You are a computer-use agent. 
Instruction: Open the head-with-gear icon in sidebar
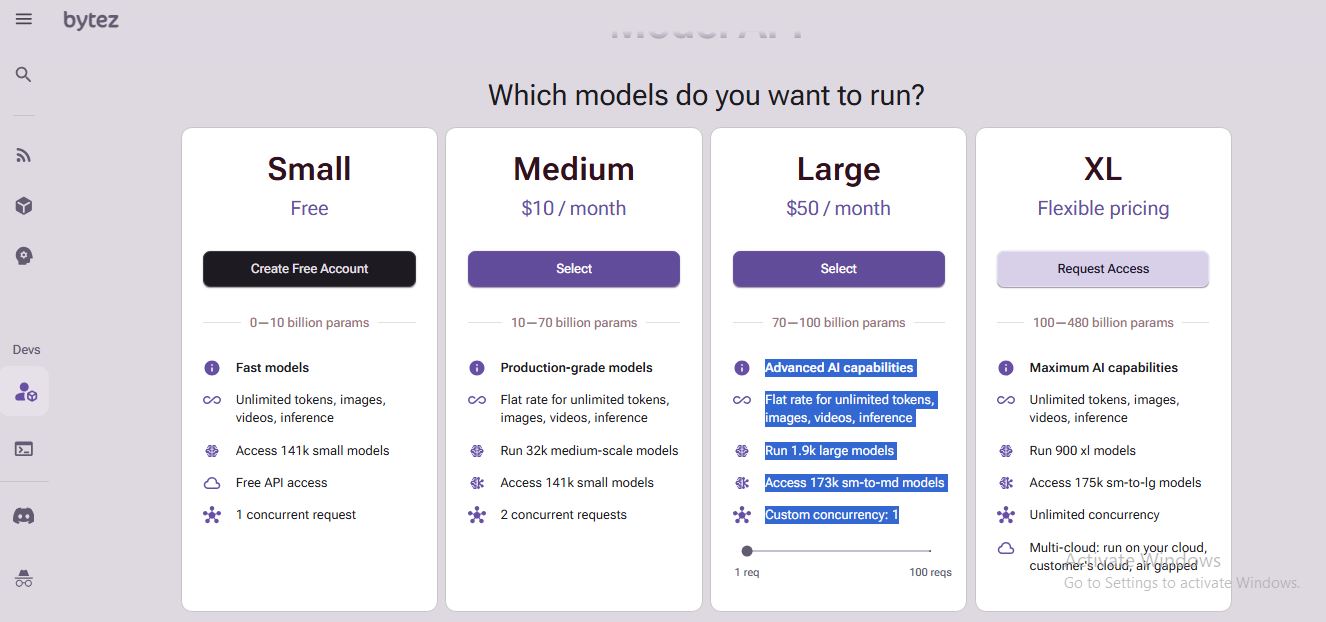point(24,256)
